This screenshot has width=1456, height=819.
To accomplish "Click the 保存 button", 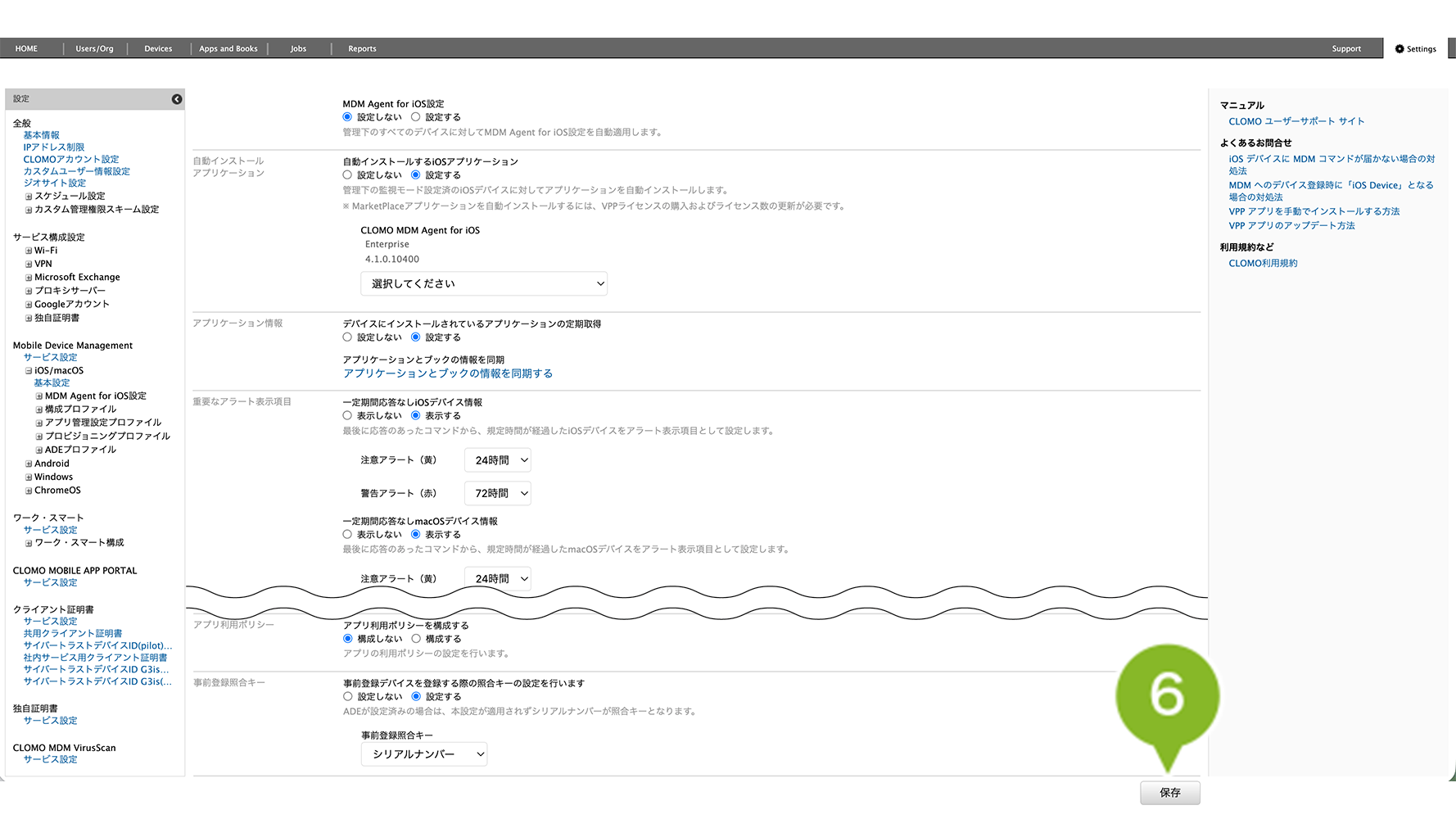I will (1169, 793).
